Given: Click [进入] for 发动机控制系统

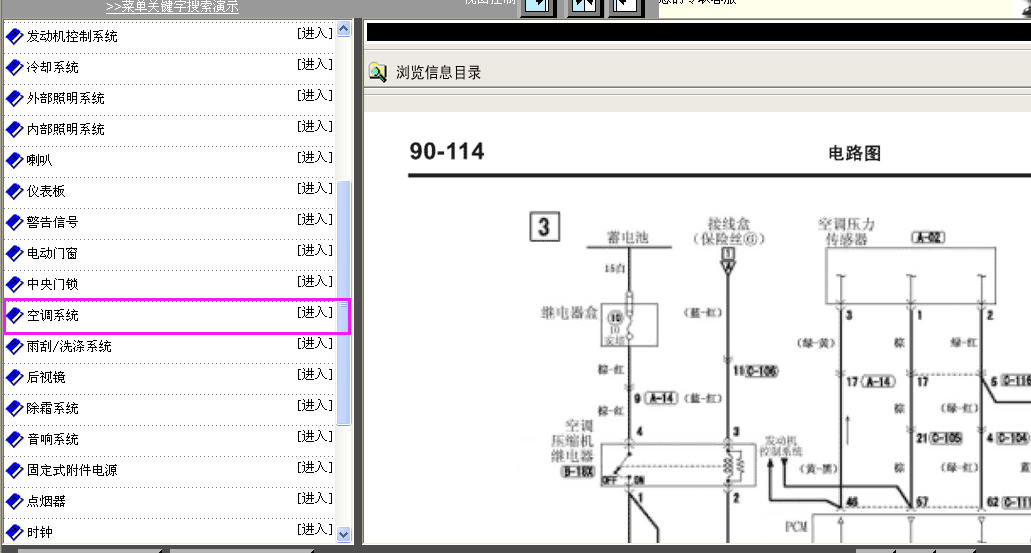Looking at the screenshot, I should click(315, 33).
